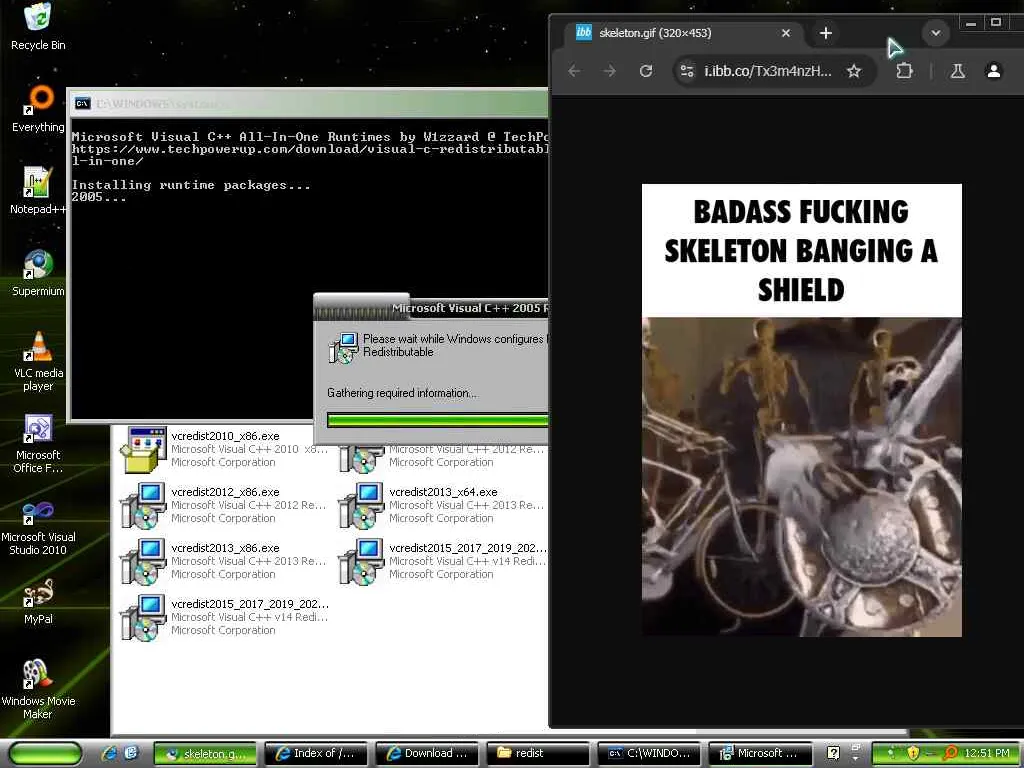The width and height of the screenshot is (1024, 768).
Task: Reload the skeleton.gif page
Action: 646,71
